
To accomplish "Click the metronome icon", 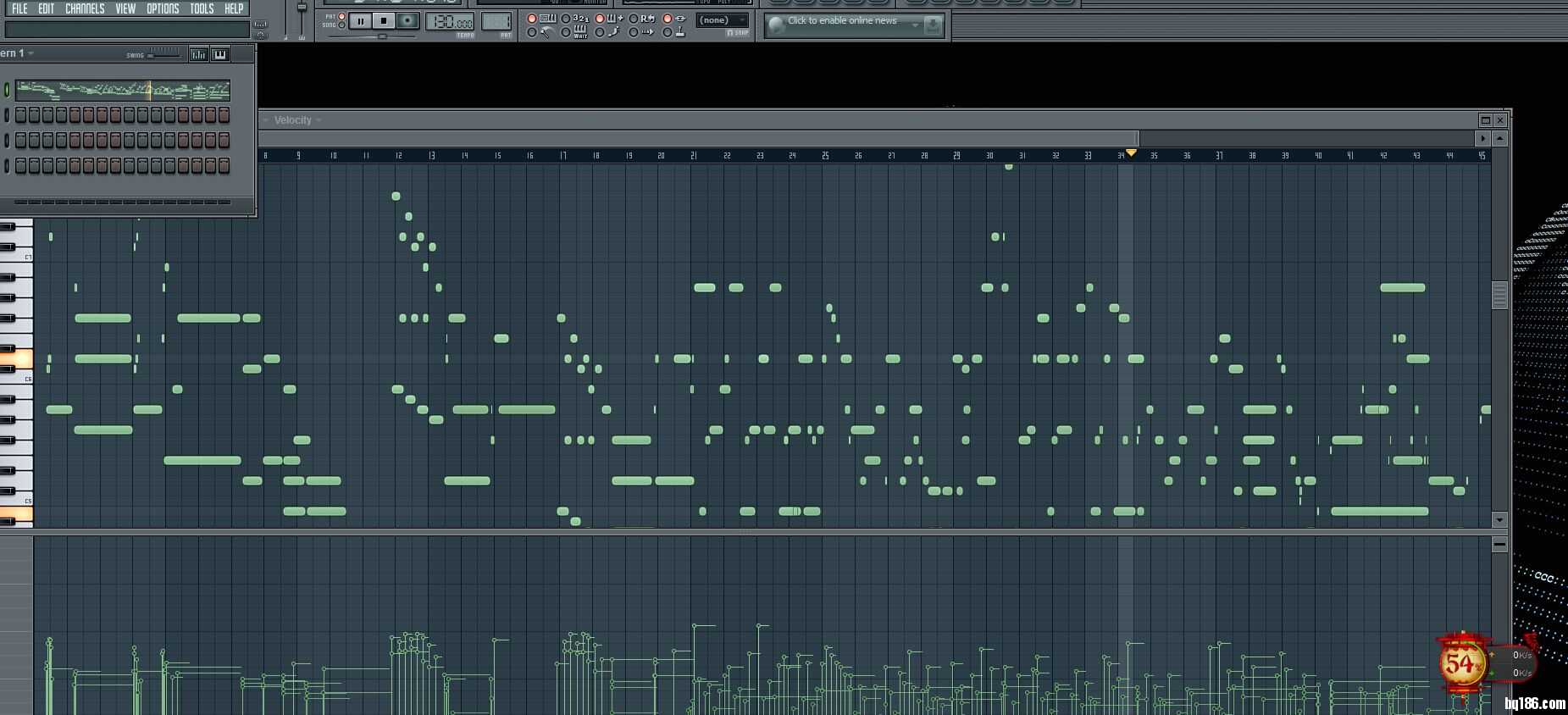I will [x=547, y=32].
